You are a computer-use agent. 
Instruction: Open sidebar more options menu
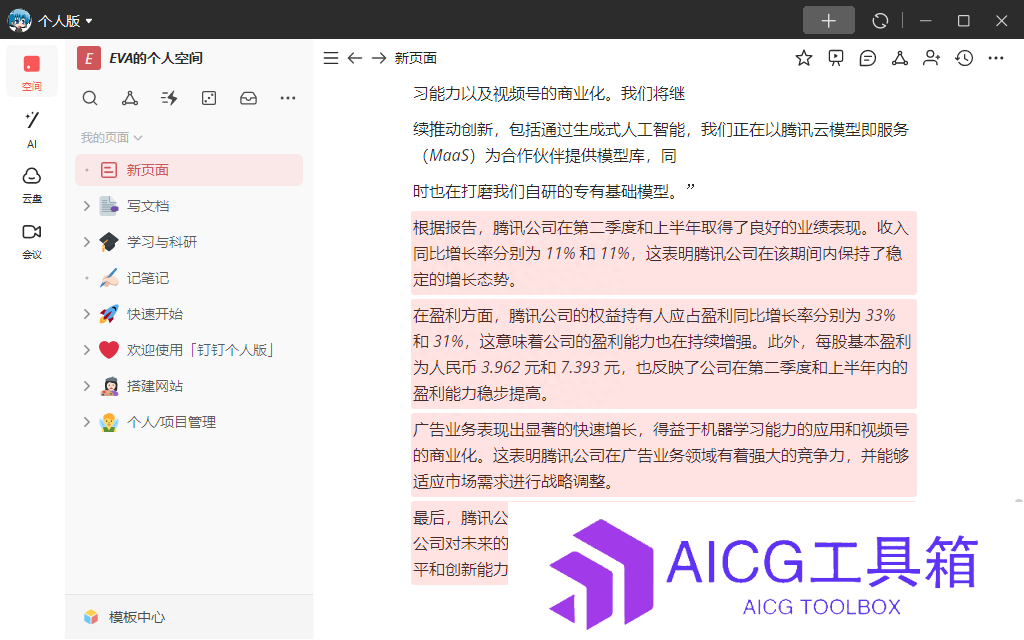coord(288,98)
